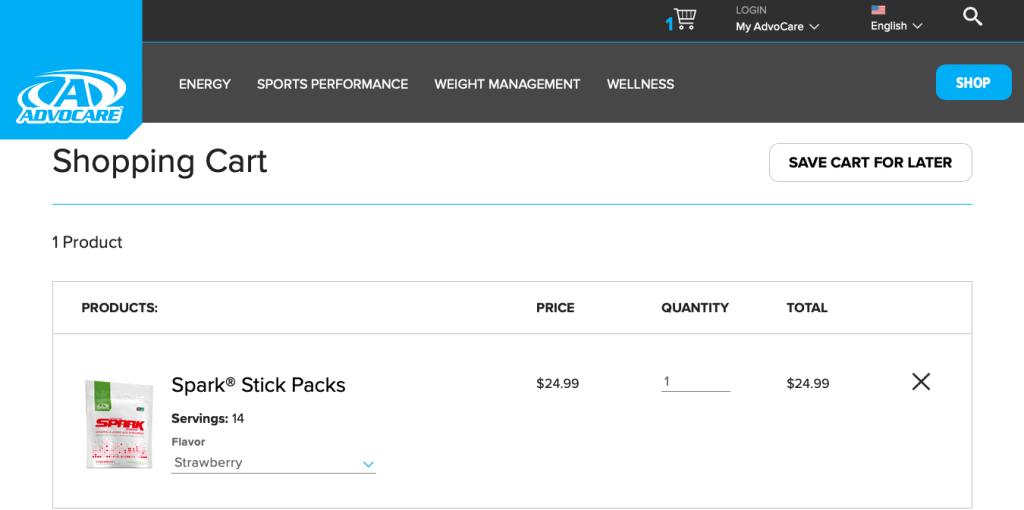Click the search magnifier icon
This screenshot has width=1024, height=510.
click(x=972, y=17)
